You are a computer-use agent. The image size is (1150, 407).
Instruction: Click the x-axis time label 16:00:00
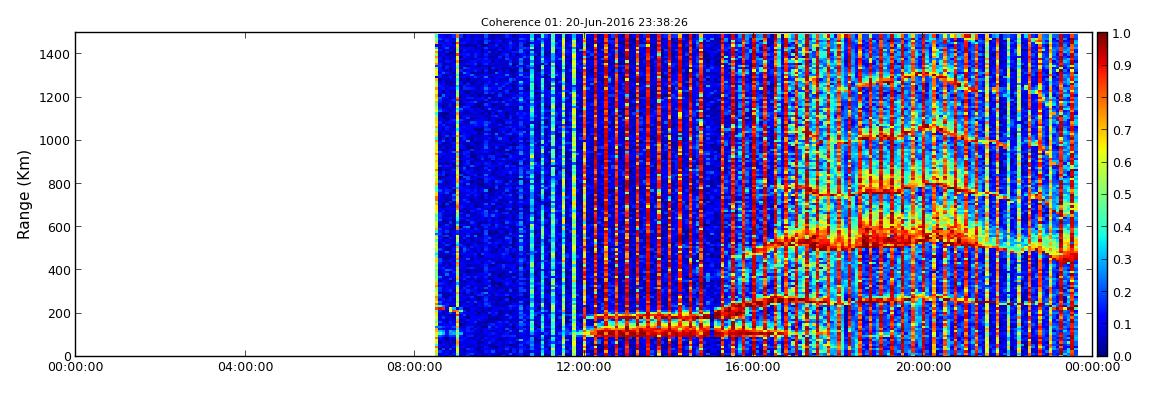[x=753, y=367]
